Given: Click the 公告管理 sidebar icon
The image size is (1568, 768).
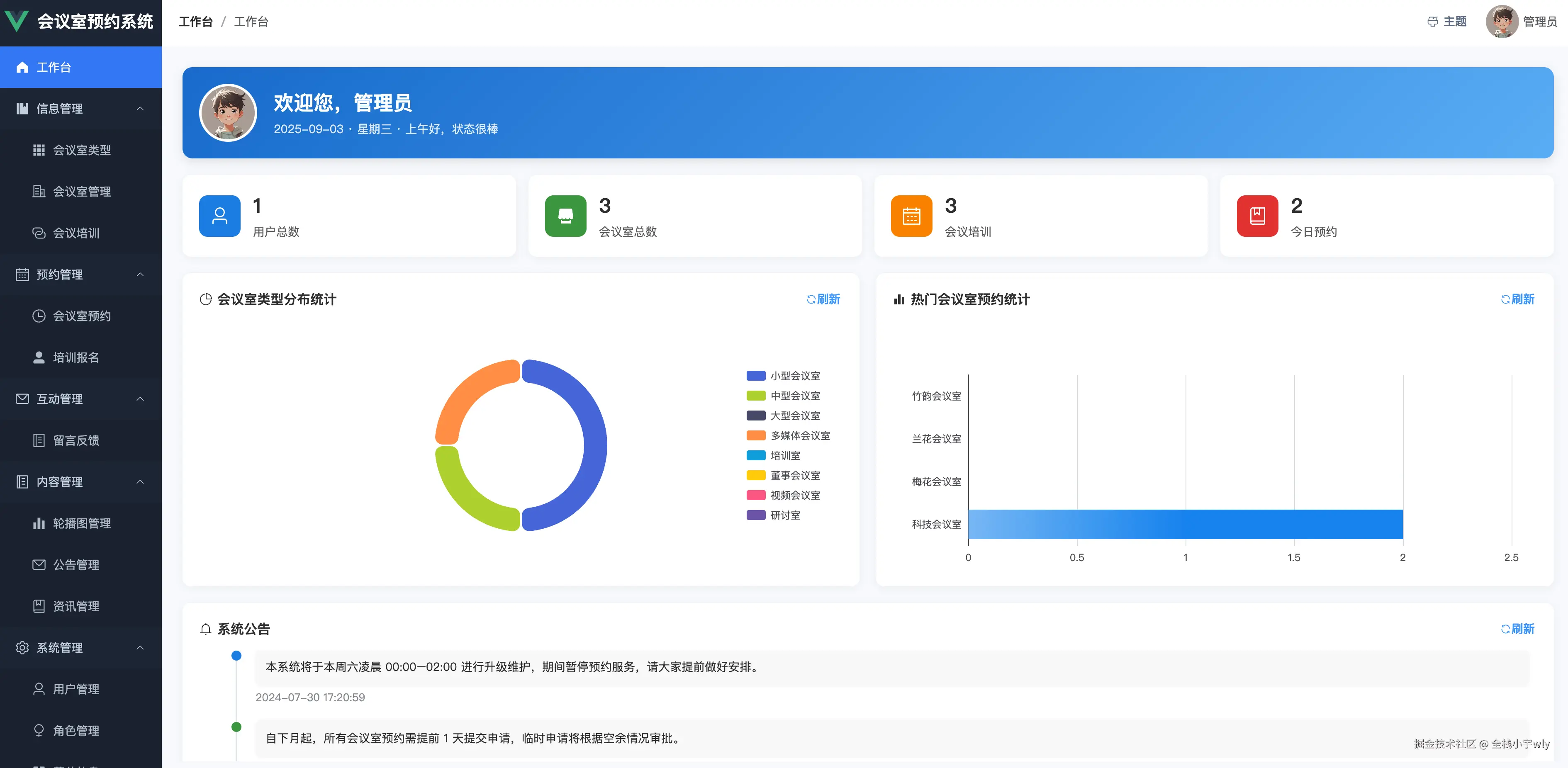Looking at the screenshot, I should pyautogui.click(x=39, y=564).
